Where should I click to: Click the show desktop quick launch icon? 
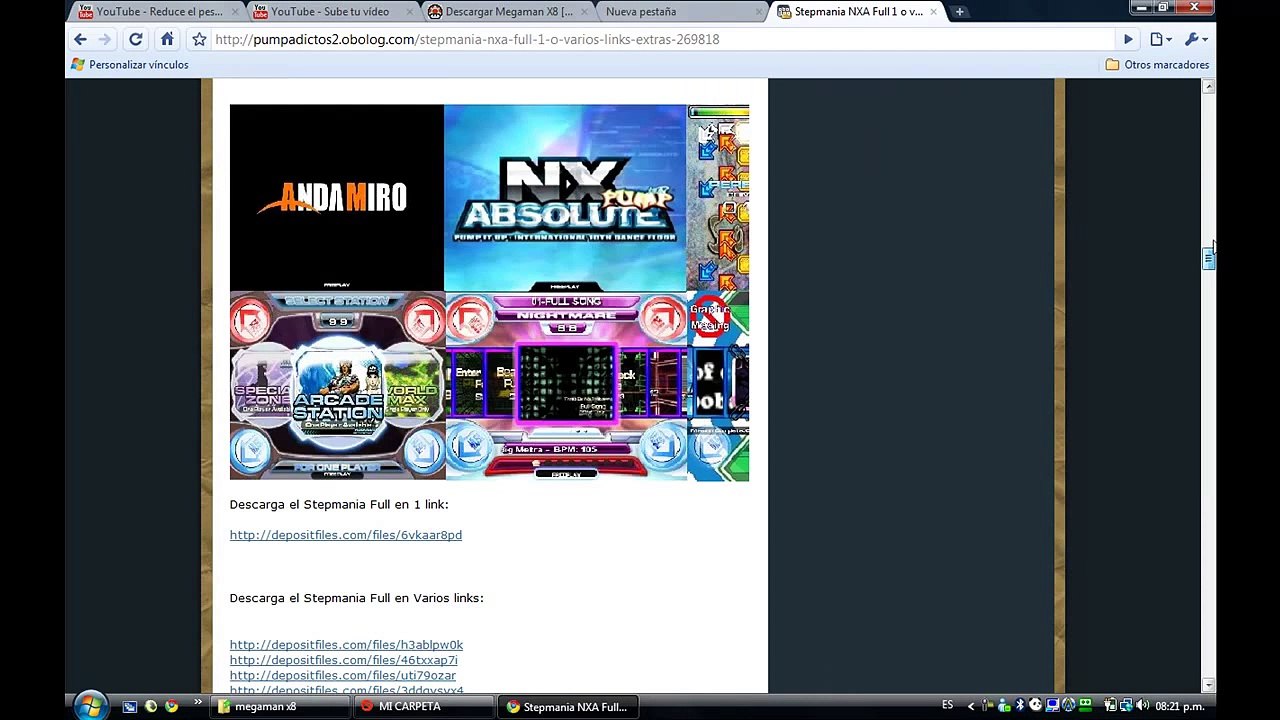point(130,706)
